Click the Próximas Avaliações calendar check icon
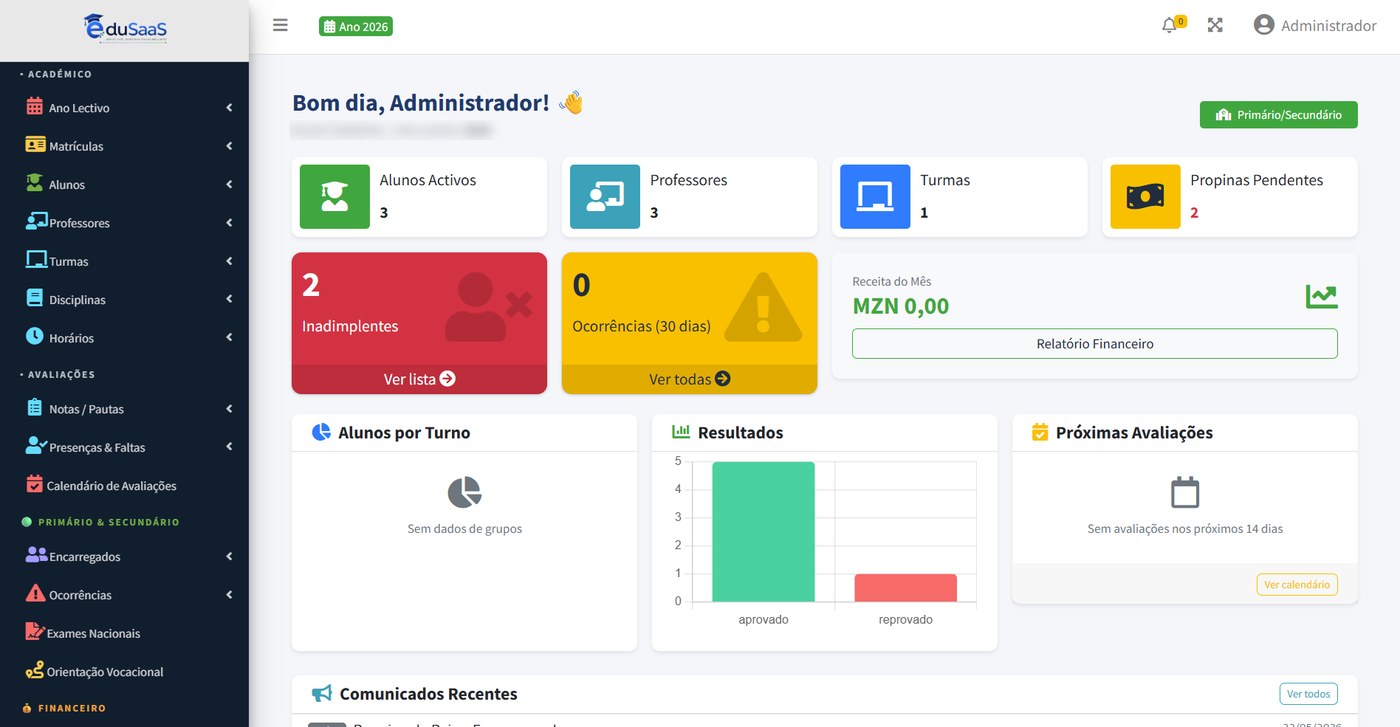 pos(1040,432)
